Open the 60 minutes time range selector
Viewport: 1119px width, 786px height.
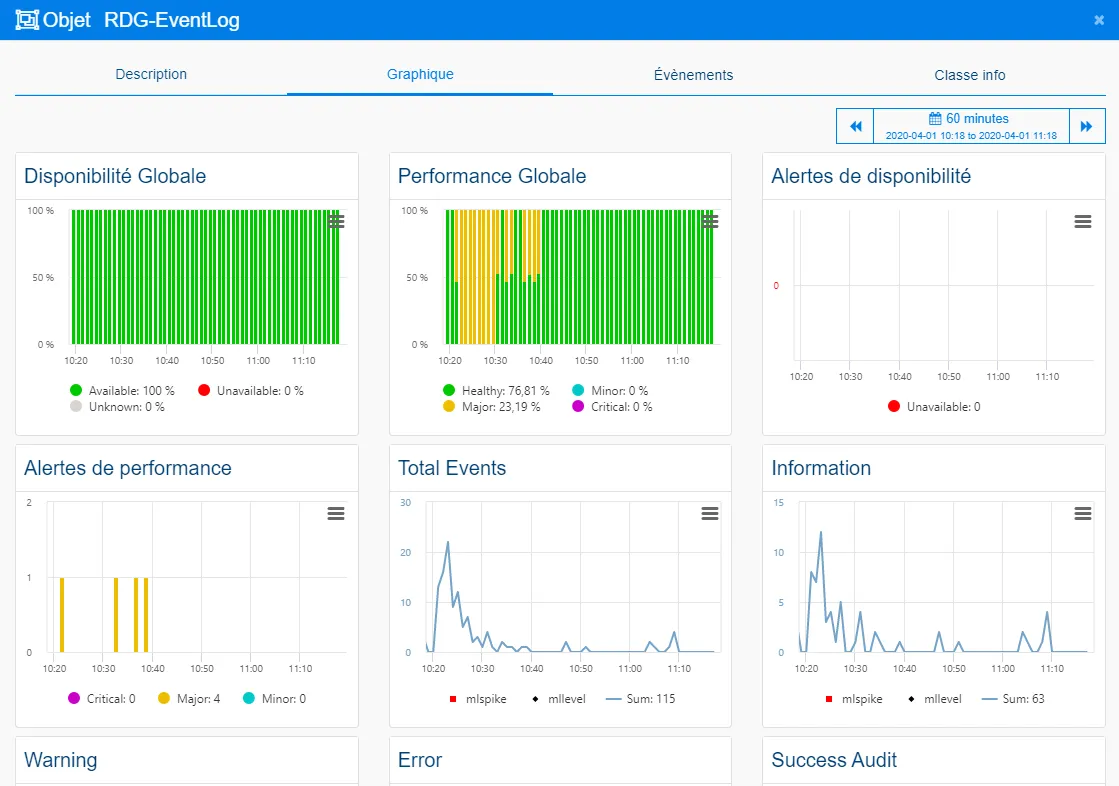point(971,126)
